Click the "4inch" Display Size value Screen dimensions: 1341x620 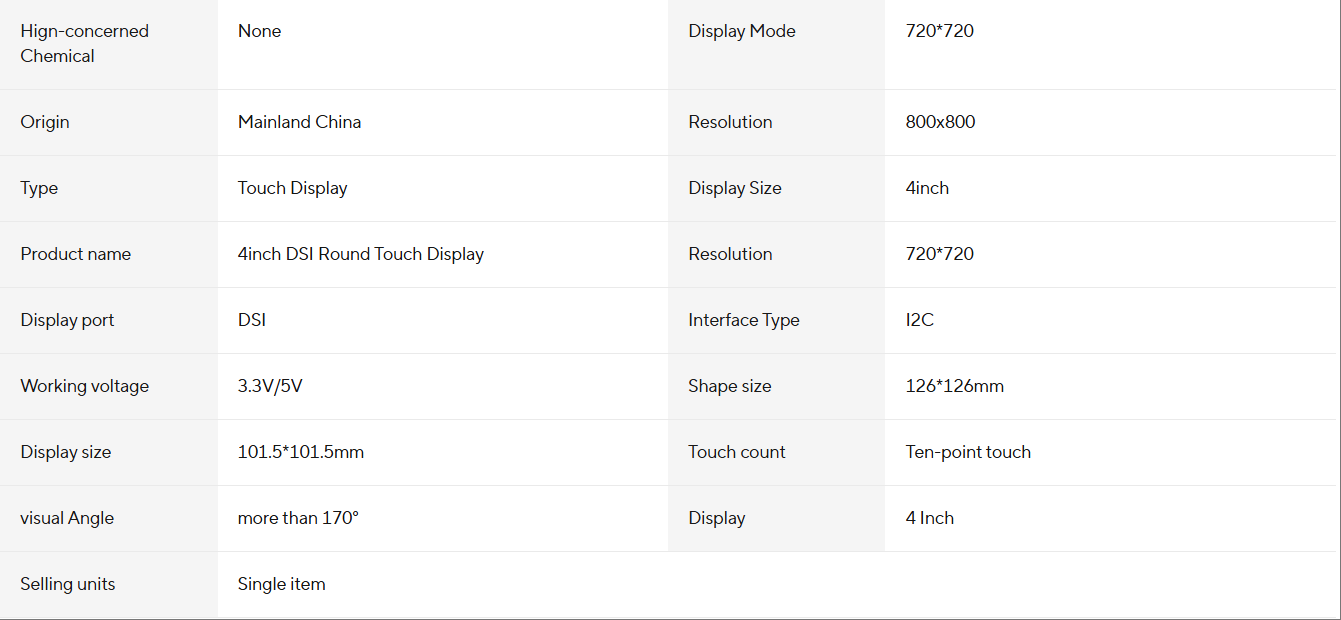(x=927, y=188)
